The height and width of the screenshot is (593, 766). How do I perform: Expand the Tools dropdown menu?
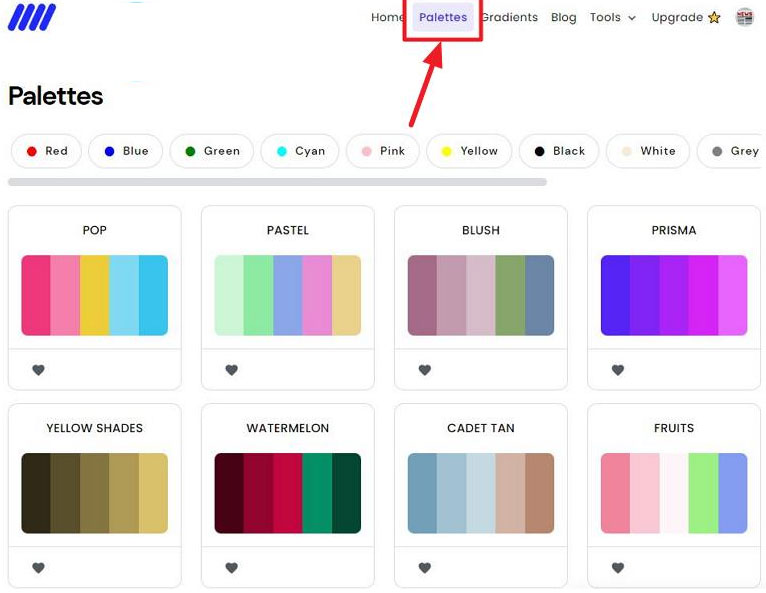tap(613, 18)
